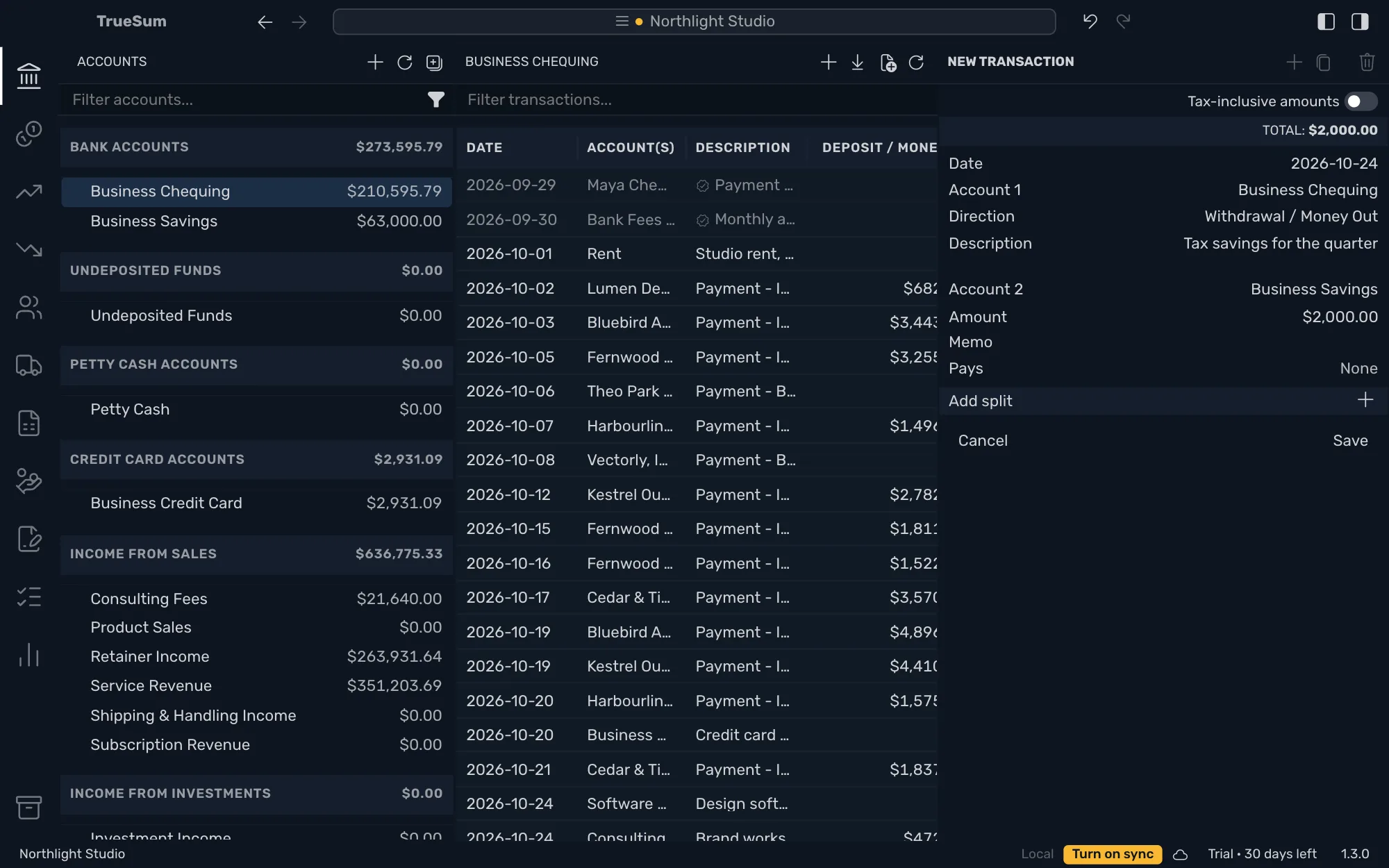Screen dimensions: 1389x868
Task: Open the archive box sidebar icon
Action: [28, 807]
